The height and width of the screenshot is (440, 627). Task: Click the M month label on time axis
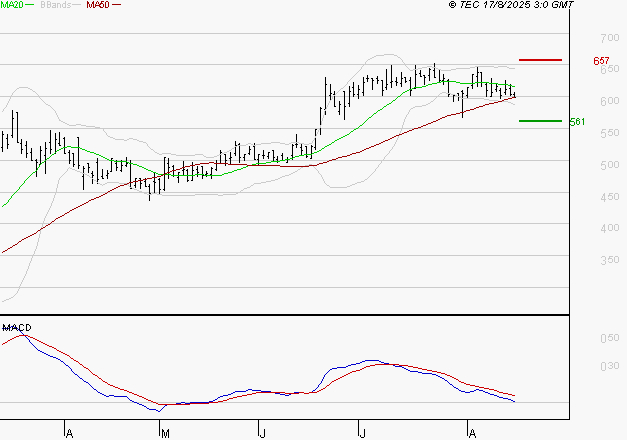pyautogui.click(x=165, y=433)
